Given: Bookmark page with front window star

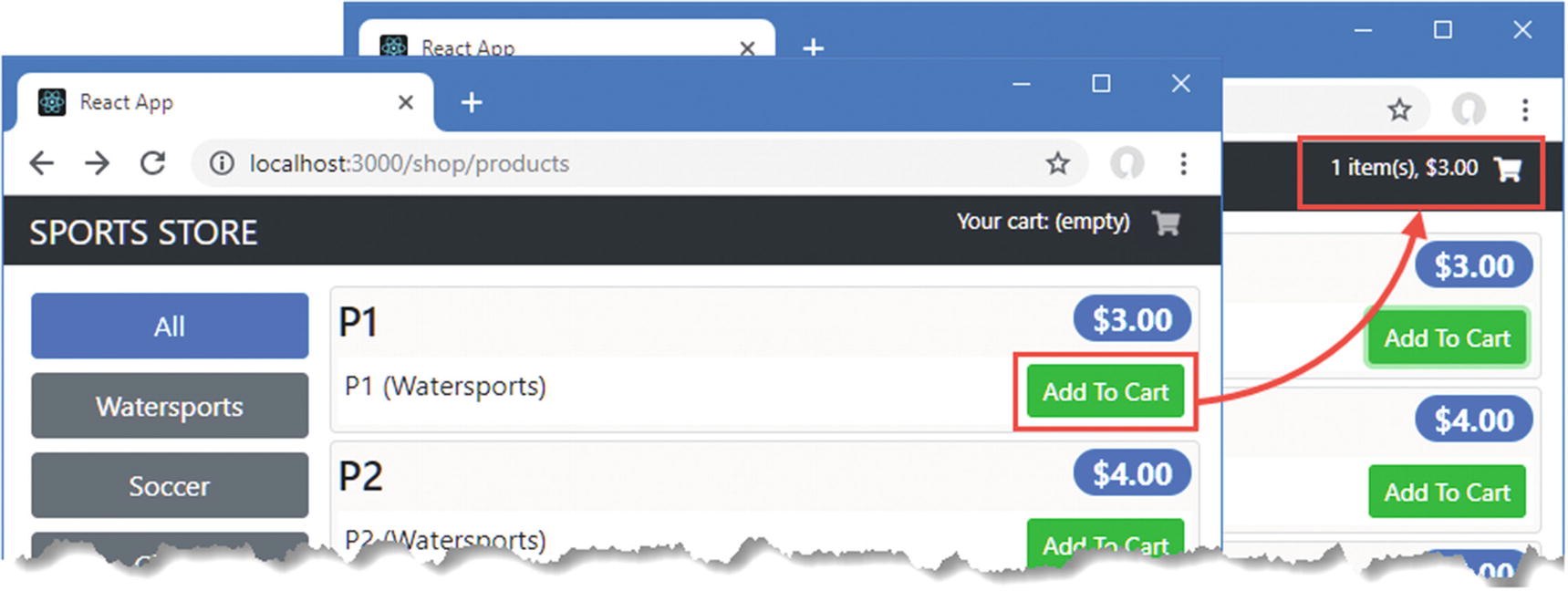Looking at the screenshot, I should 1057,163.
